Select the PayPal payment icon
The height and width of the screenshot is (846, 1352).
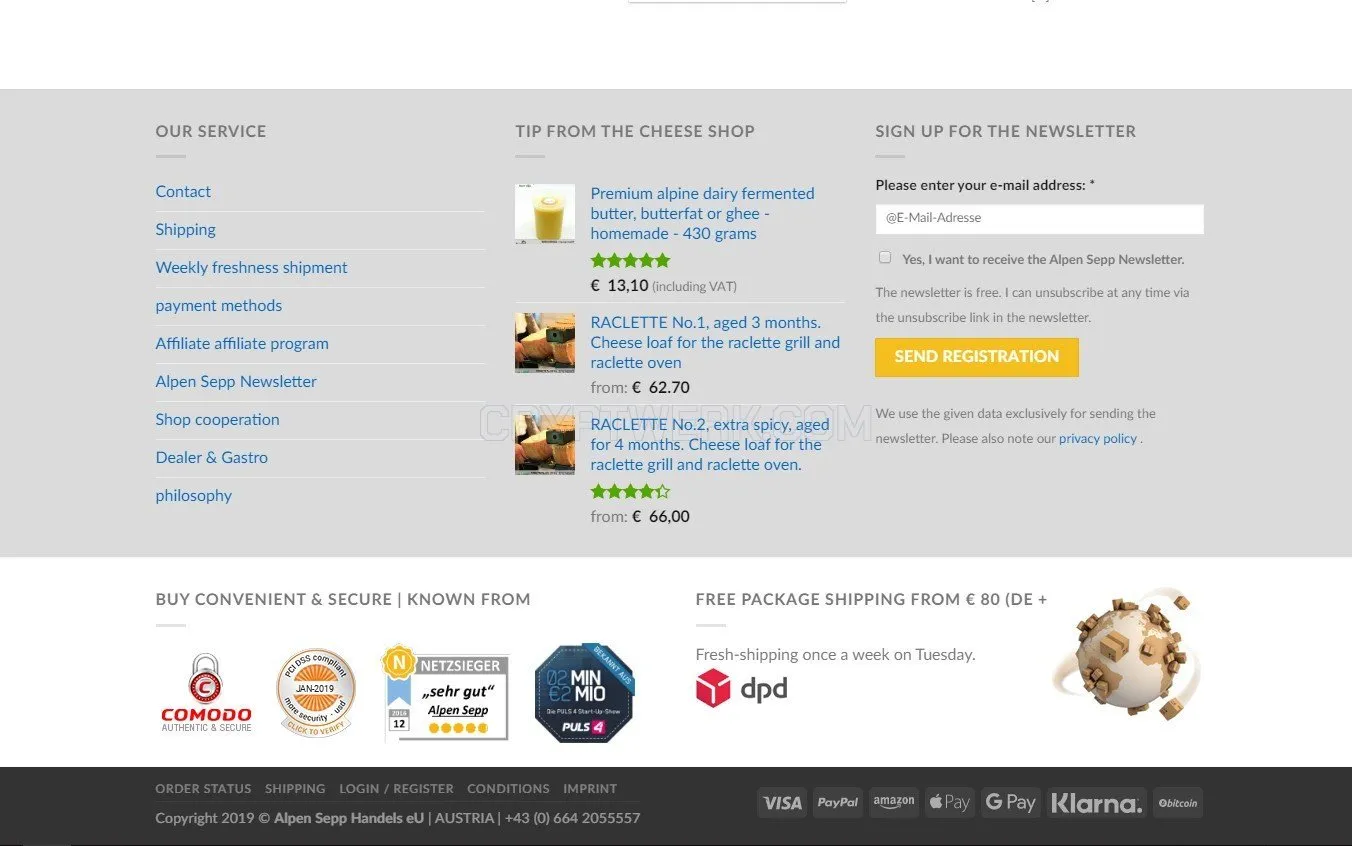click(837, 802)
